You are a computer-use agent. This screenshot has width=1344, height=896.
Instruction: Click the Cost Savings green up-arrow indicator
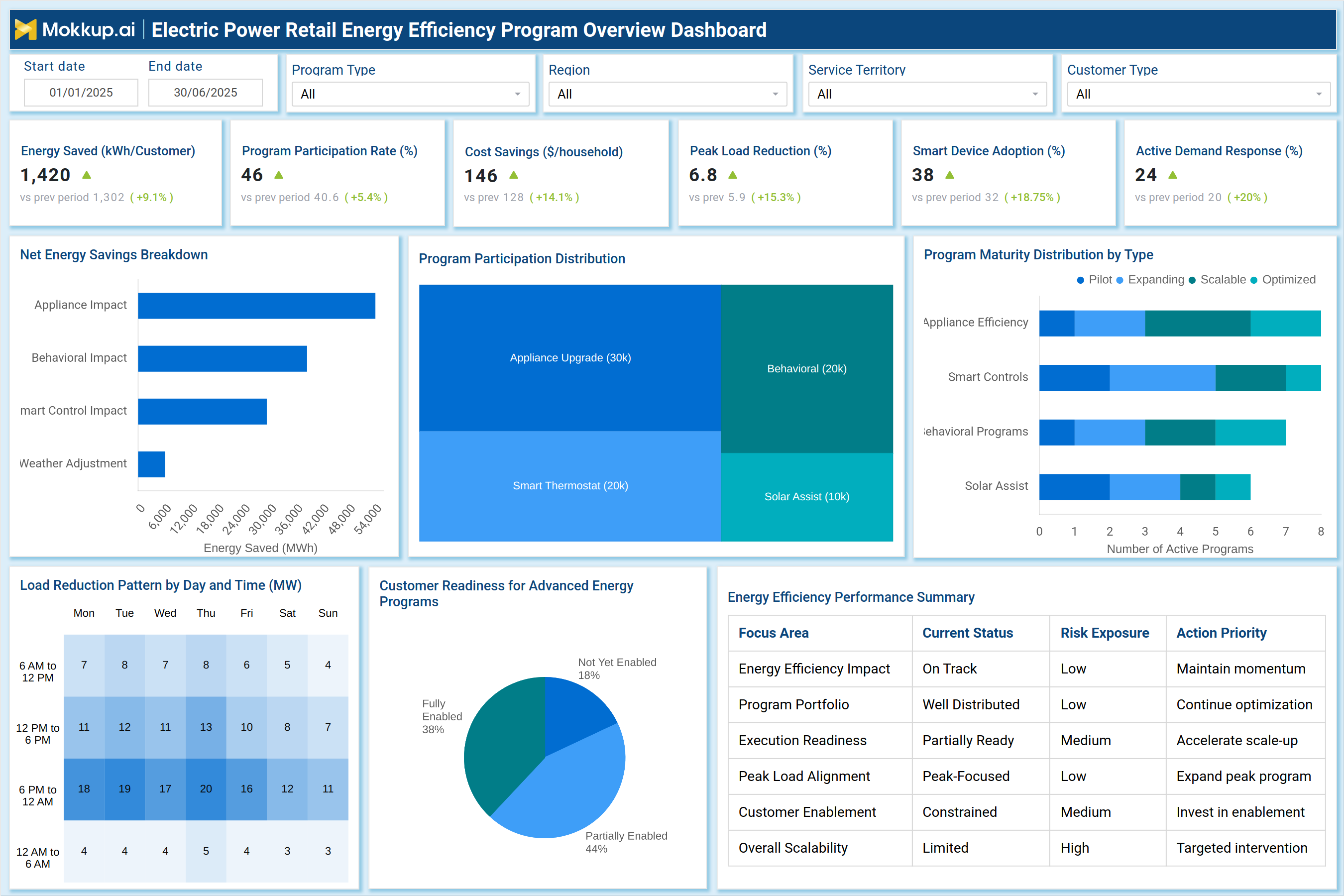click(x=514, y=175)
